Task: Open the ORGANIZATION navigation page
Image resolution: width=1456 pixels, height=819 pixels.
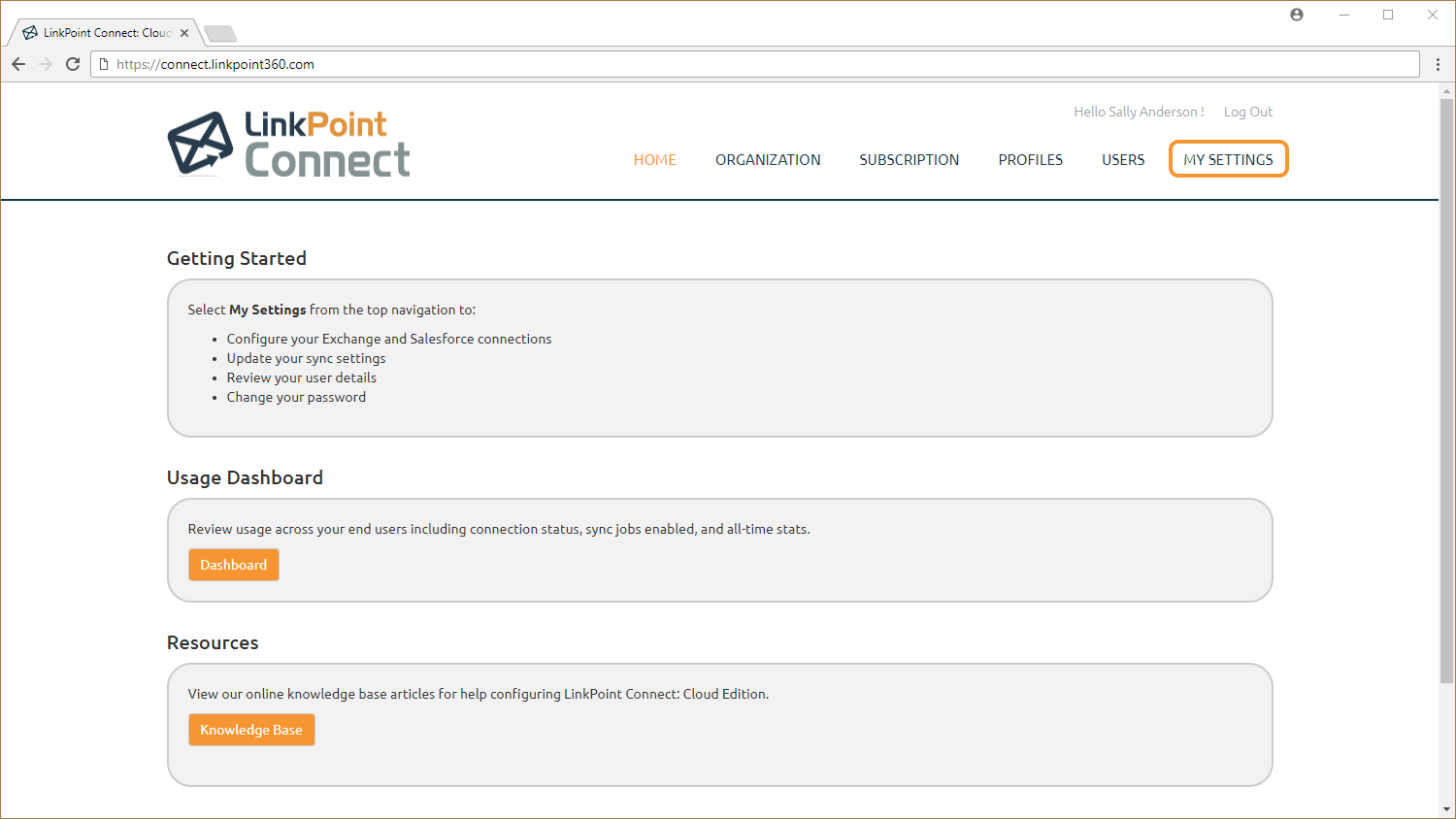Action: 768,160
